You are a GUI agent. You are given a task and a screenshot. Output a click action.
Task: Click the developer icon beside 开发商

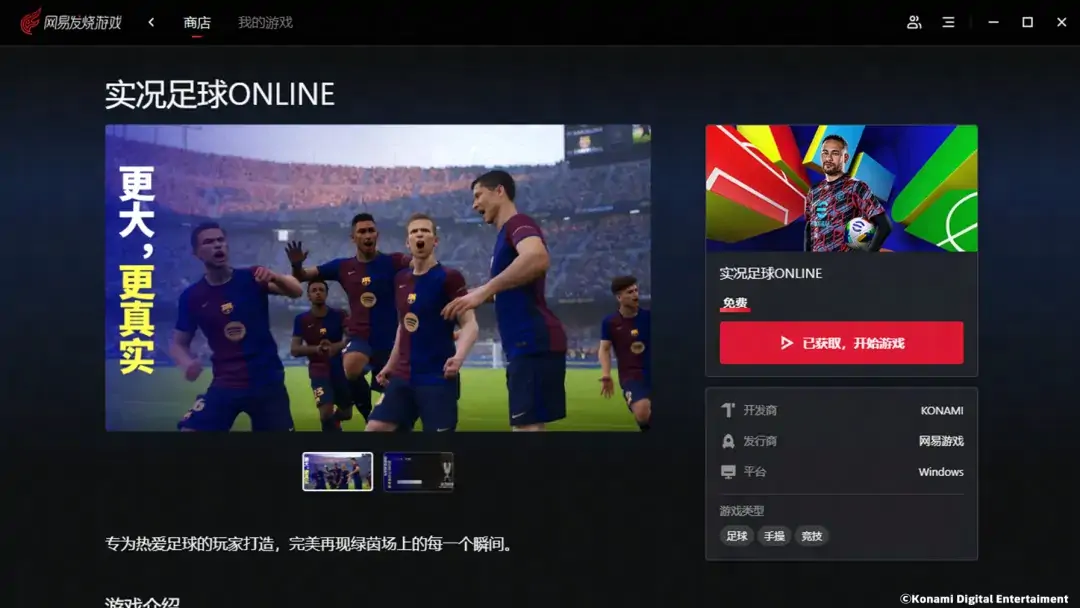(x=728, y=411)
